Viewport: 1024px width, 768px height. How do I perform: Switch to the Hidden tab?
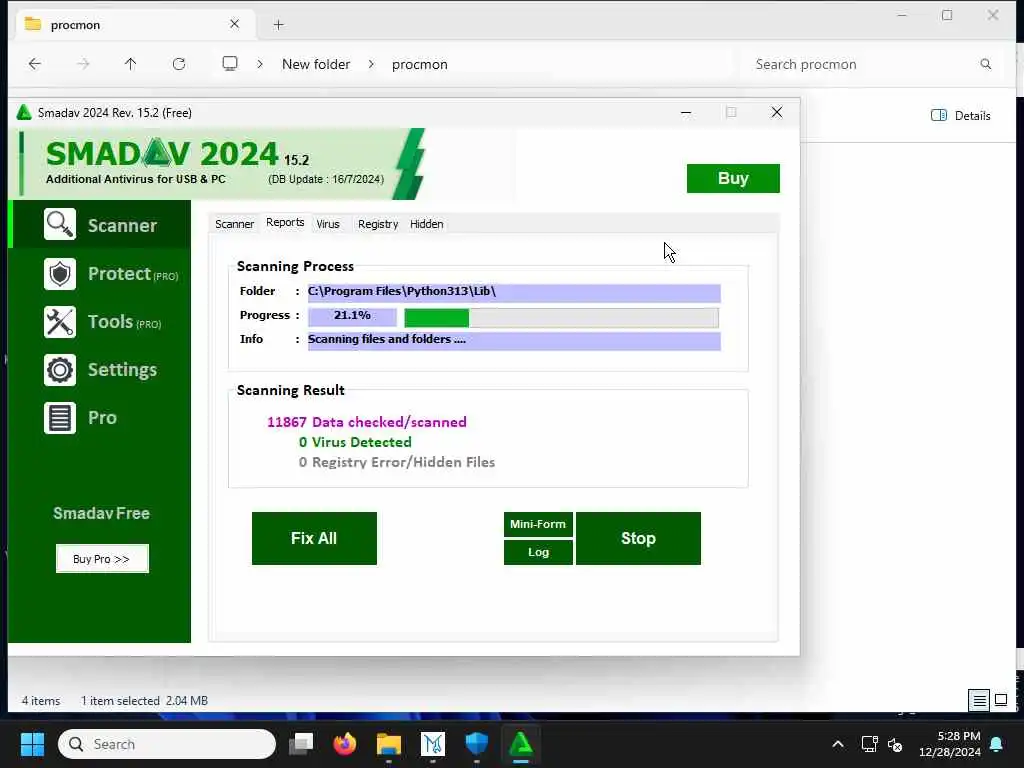(x=426, y=224)
